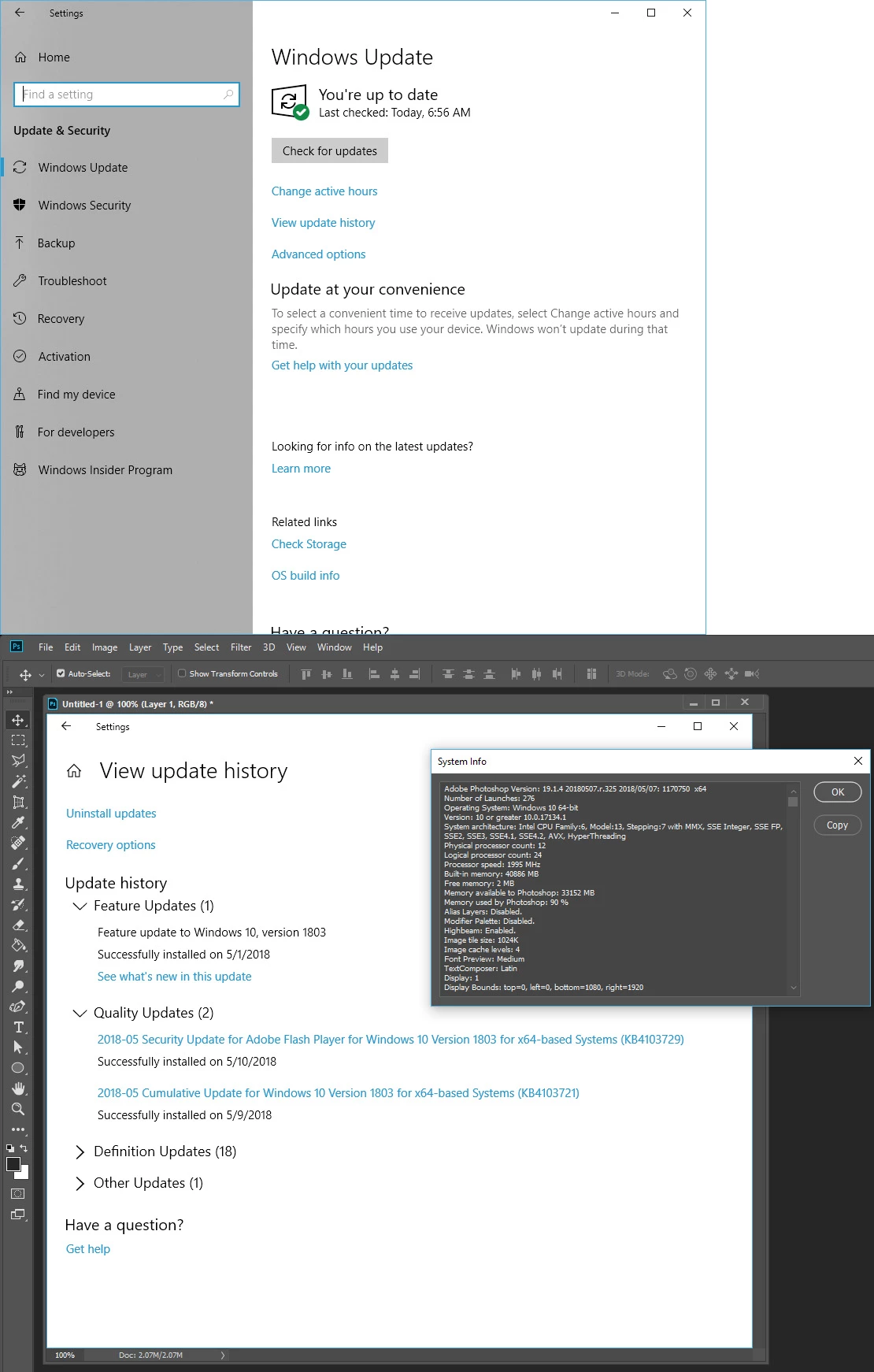Open the Move tool preset picker arrow
This screenshot has width=874, height=1372.
42,675
